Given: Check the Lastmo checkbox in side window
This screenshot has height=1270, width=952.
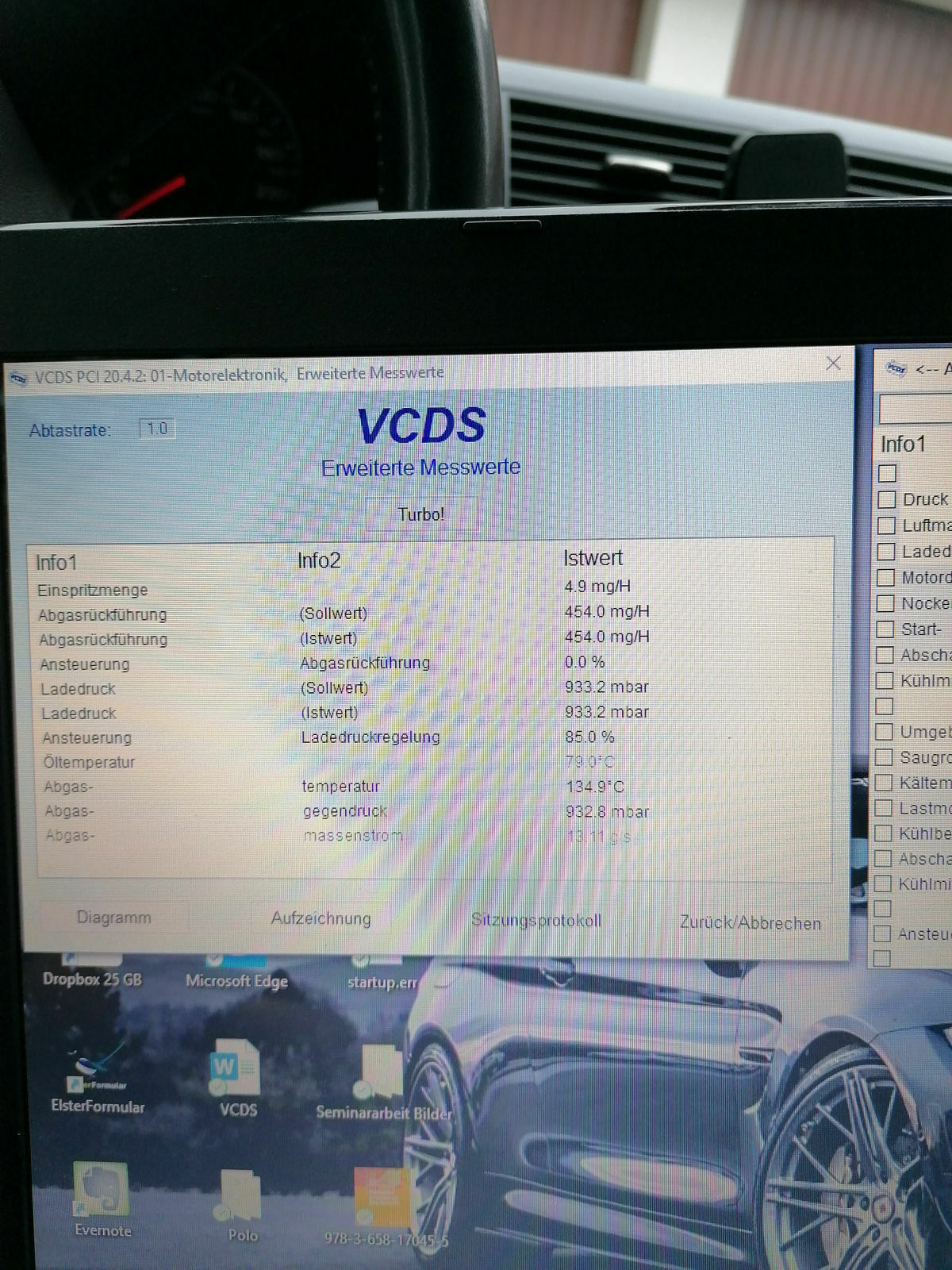Looking at the screenshot, I should tap(883, 808).
